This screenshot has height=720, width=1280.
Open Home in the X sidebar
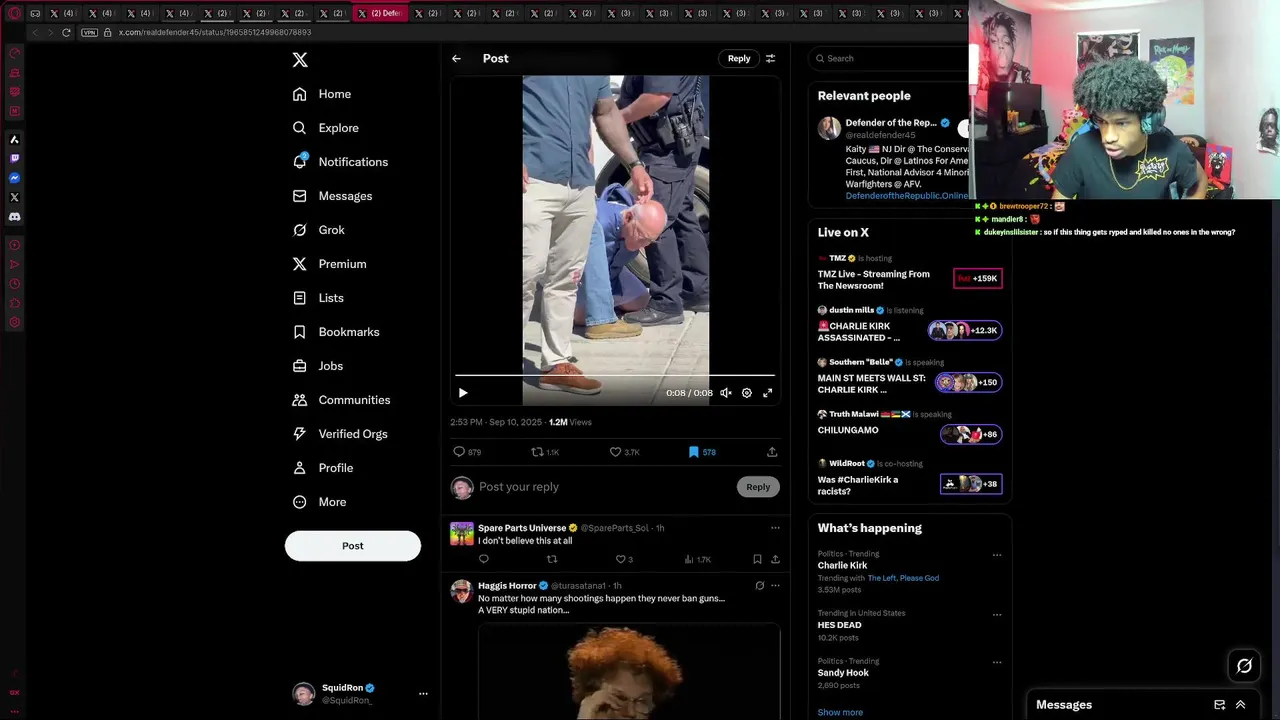coord(322,94)
